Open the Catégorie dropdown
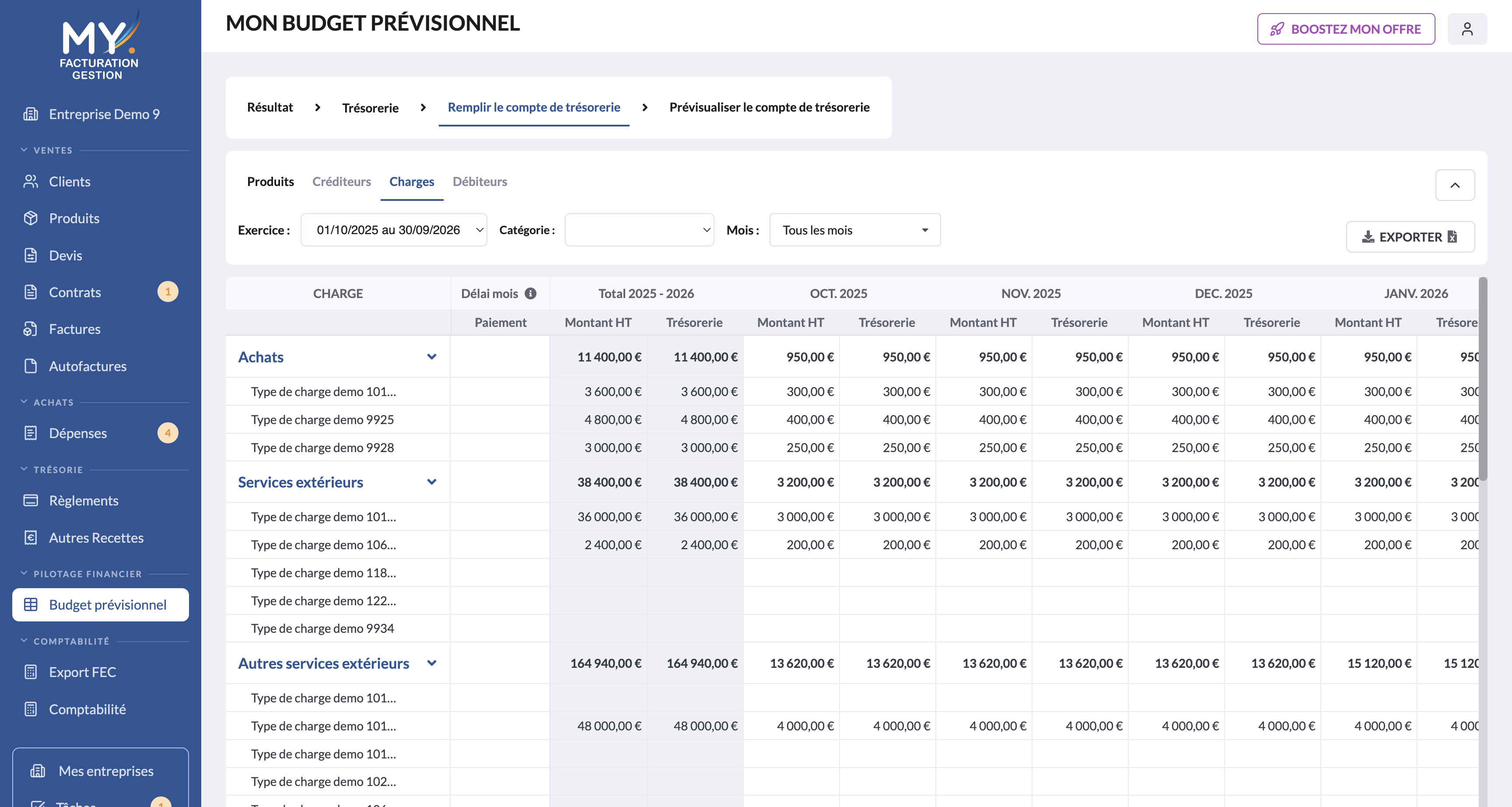This screenshot has height=807, width=1512. 639,230
